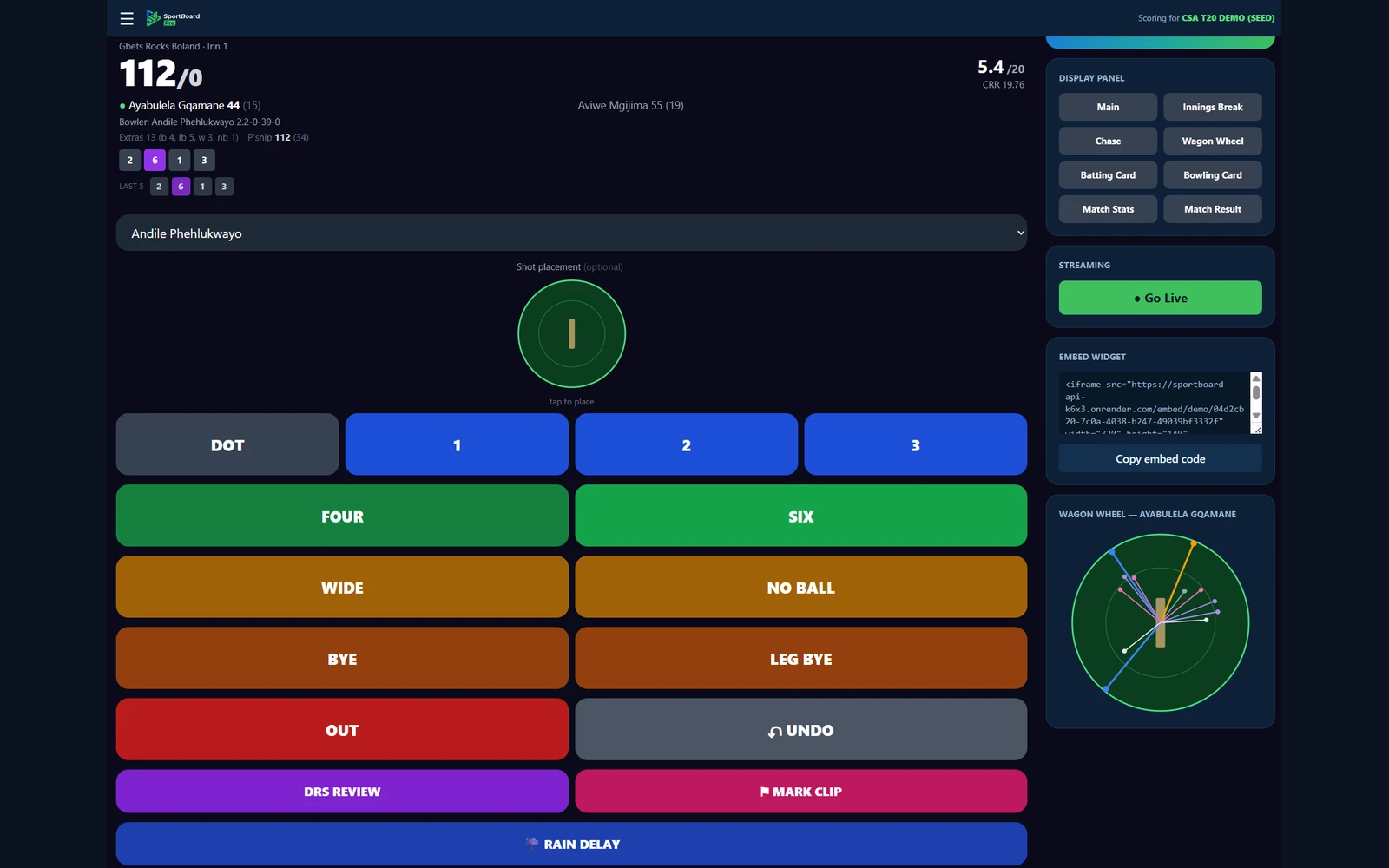The image size is (1389, 868).
Task: Record a NO BALL
Action: click(800, 587)
